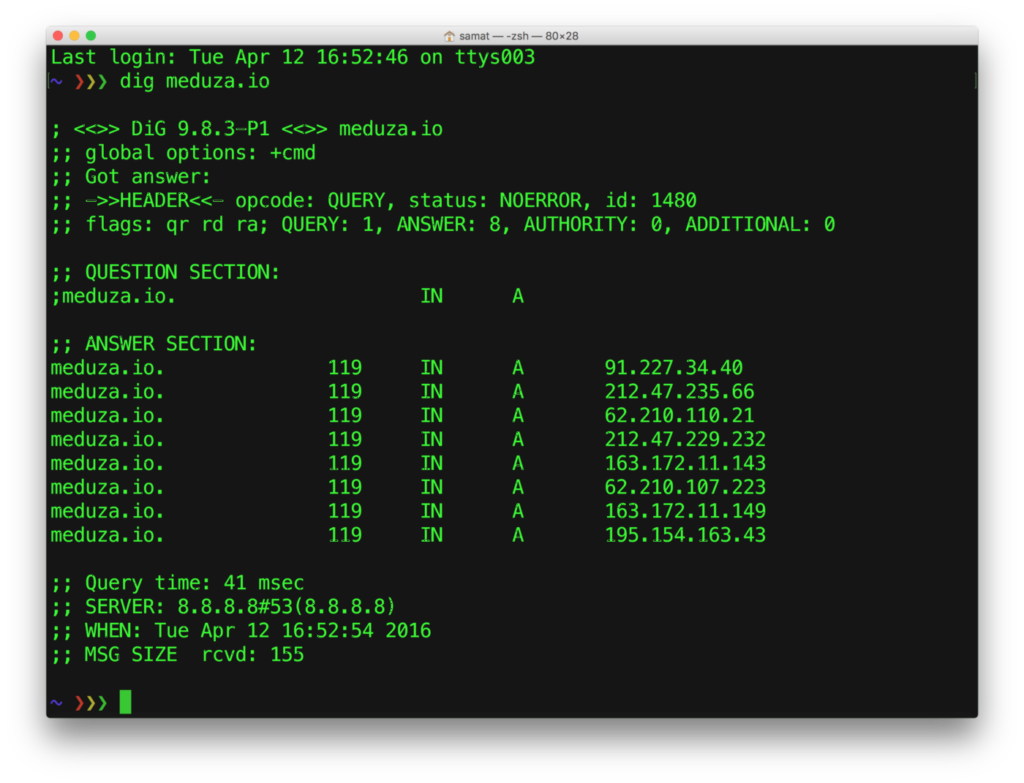Click 'ANSWER: 8' in the flags line
The width and height of the screenshot is (1024, 783).
[449, 225]
